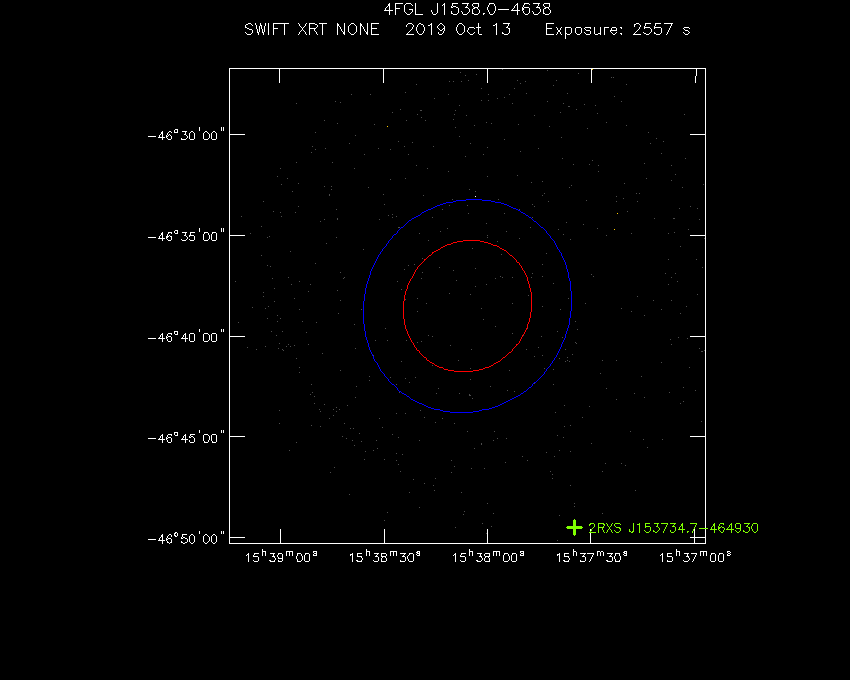Select the Exposure: 2557 s label
850x680 pixels.
[x=617, y=29]
